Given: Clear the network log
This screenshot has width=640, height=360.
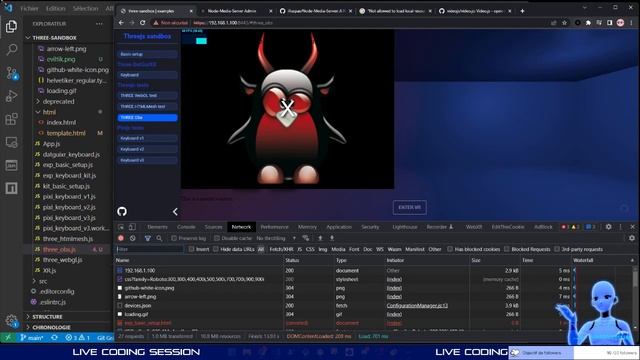Looking at the screenshot, I should [133, 238].
